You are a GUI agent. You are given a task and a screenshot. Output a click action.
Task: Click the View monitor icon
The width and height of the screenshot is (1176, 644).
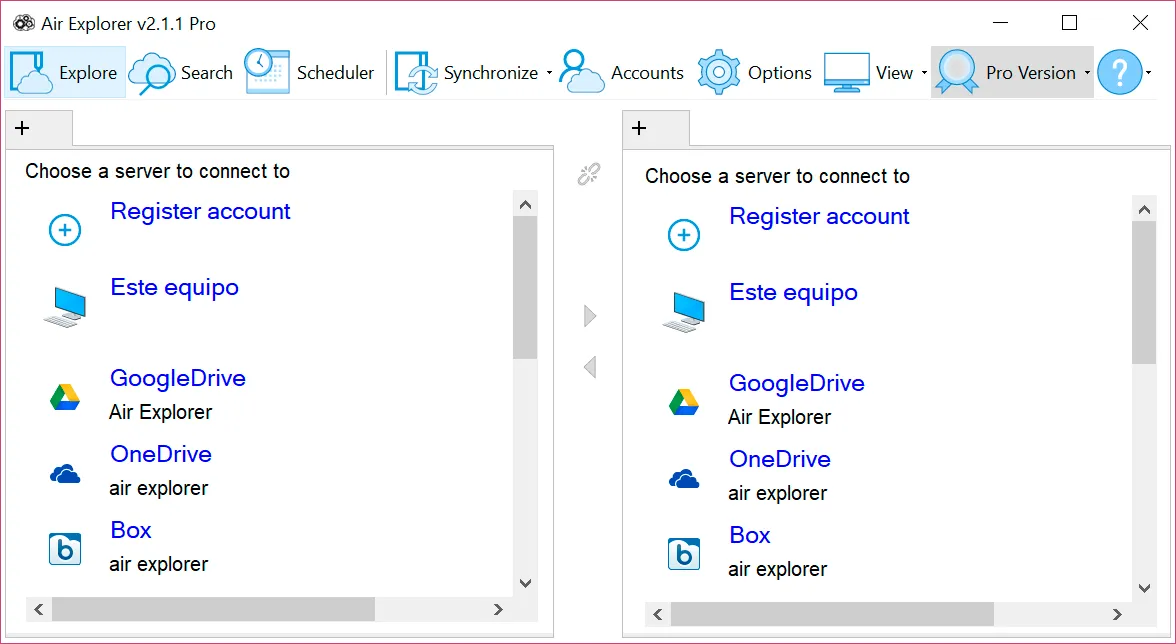(847, 72)
